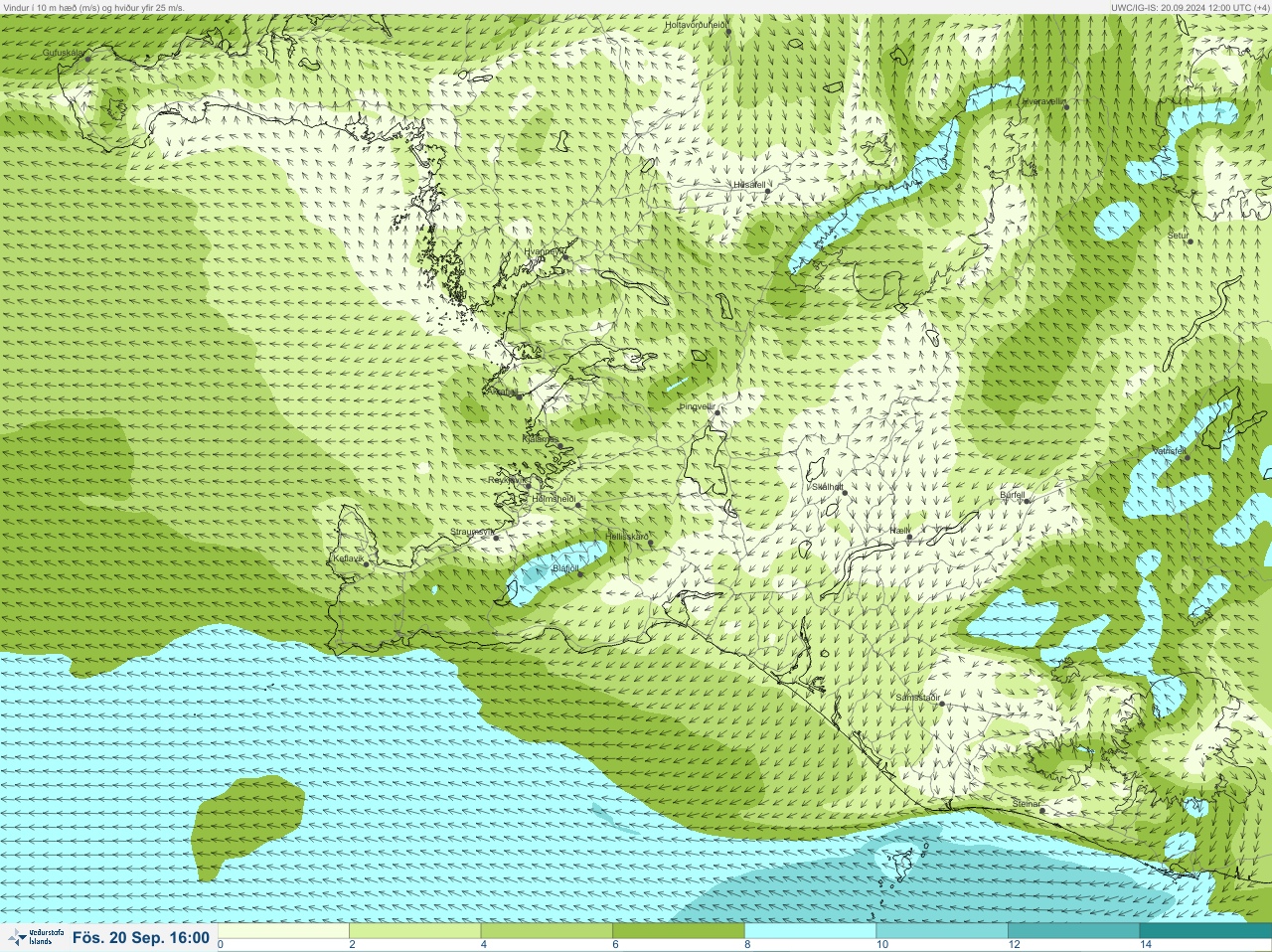The height and width of the screenshot is (952, 1272).
Task: Click the Straumsvík station label
Action: tap(472, 532)
